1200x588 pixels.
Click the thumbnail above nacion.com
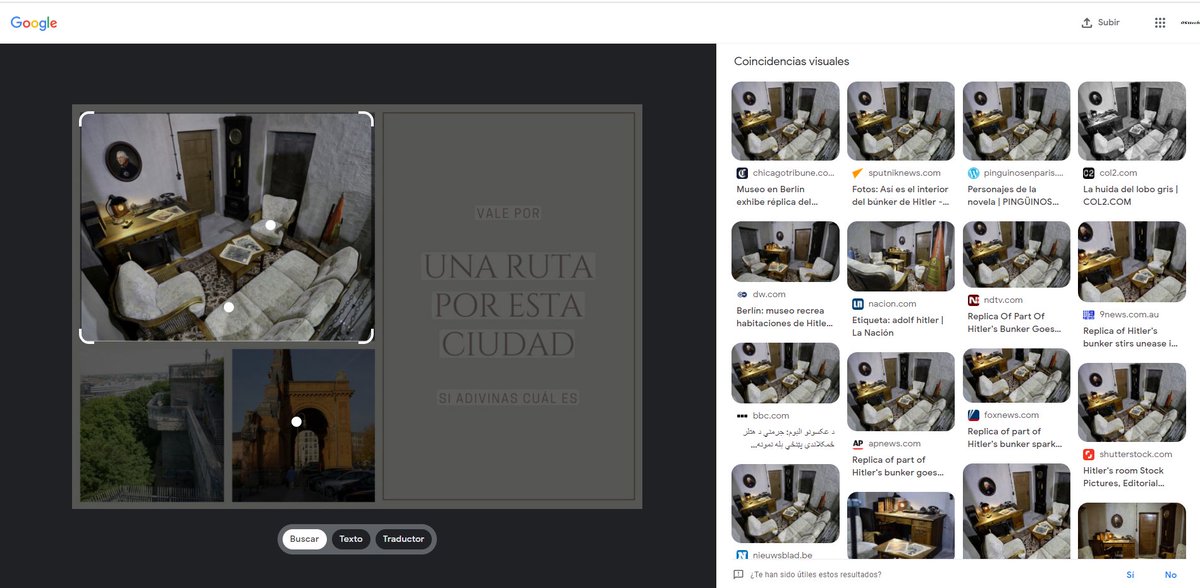tap(900, 256)
